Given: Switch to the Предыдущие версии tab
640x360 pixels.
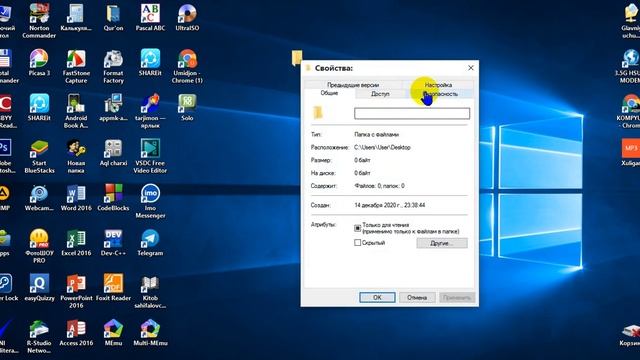Looking at the screenshot, I should click(x=353, y=85).
